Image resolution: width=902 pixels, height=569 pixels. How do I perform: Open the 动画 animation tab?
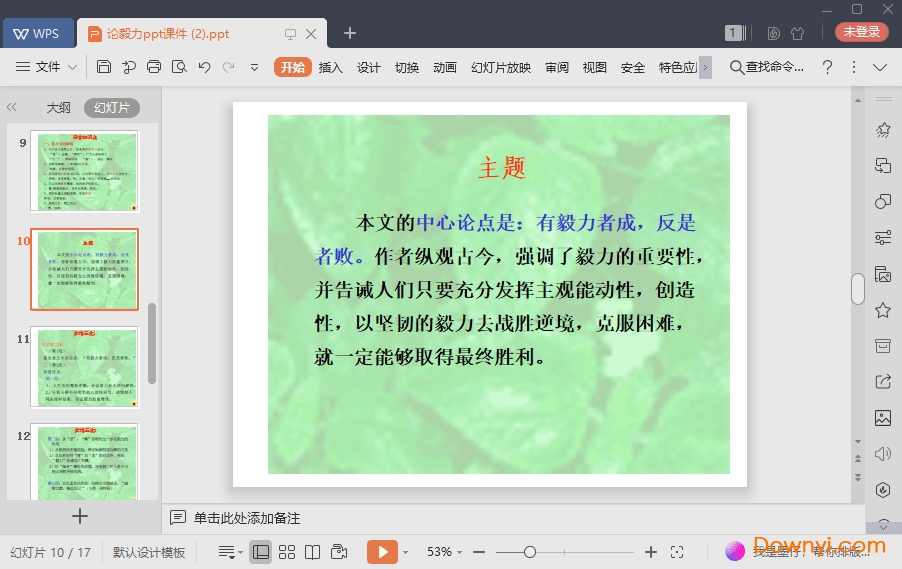coord(445,67)
